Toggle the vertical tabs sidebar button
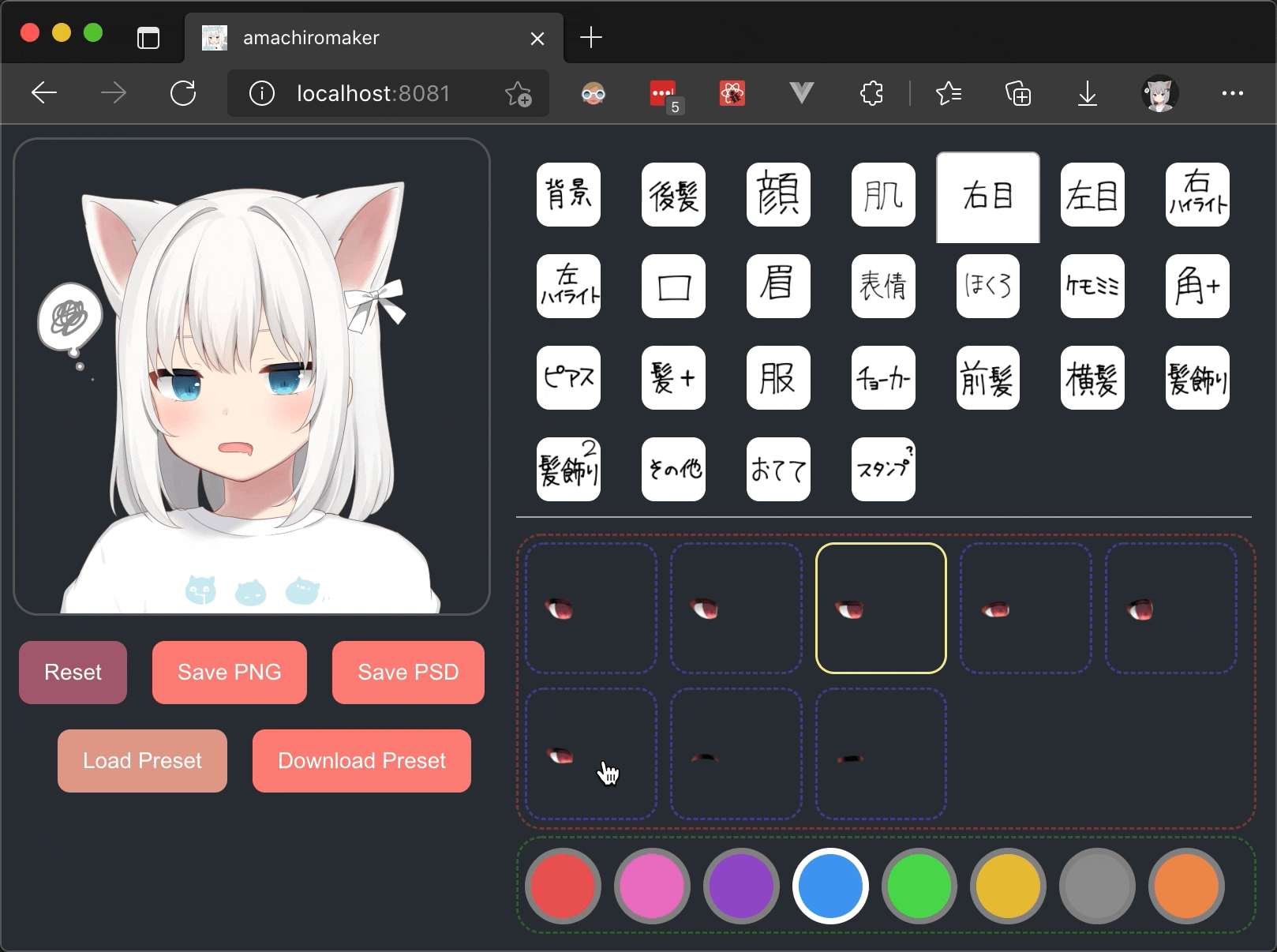 tap(148, 37)
